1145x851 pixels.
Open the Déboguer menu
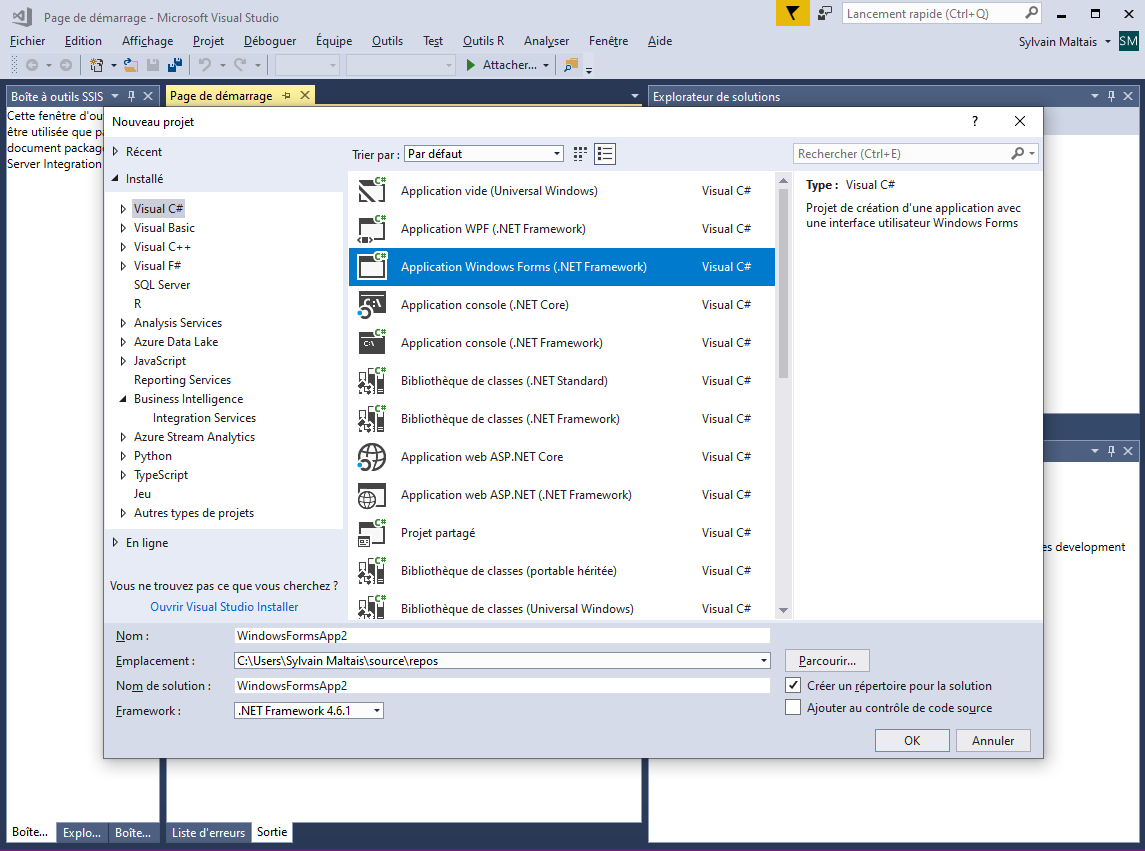(x=270, y=41)
